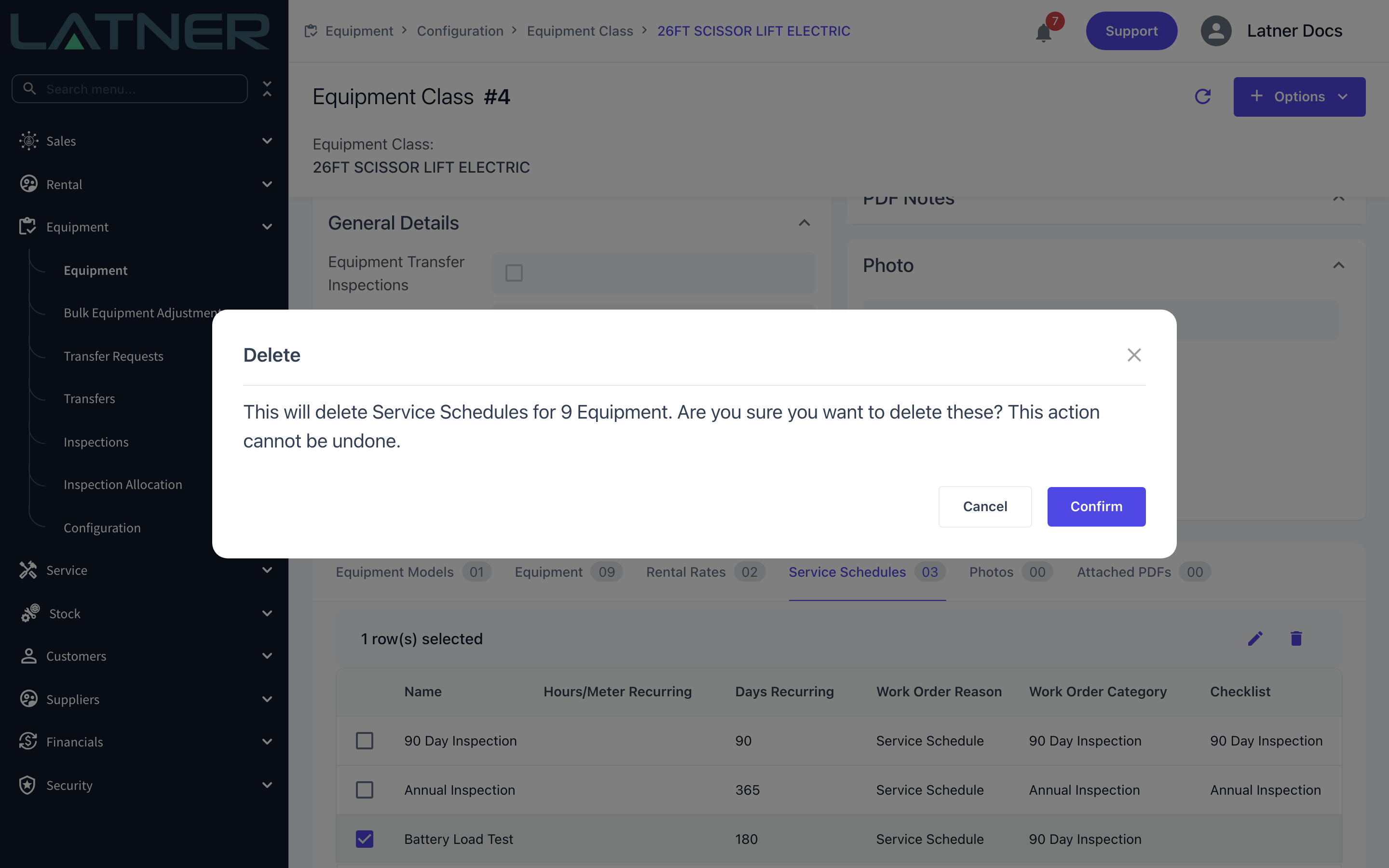This screenshot has height=868, width=1389.
Task: Expand the Sales menu chevron
Action: pyautogui.click(x=267, y=141)
